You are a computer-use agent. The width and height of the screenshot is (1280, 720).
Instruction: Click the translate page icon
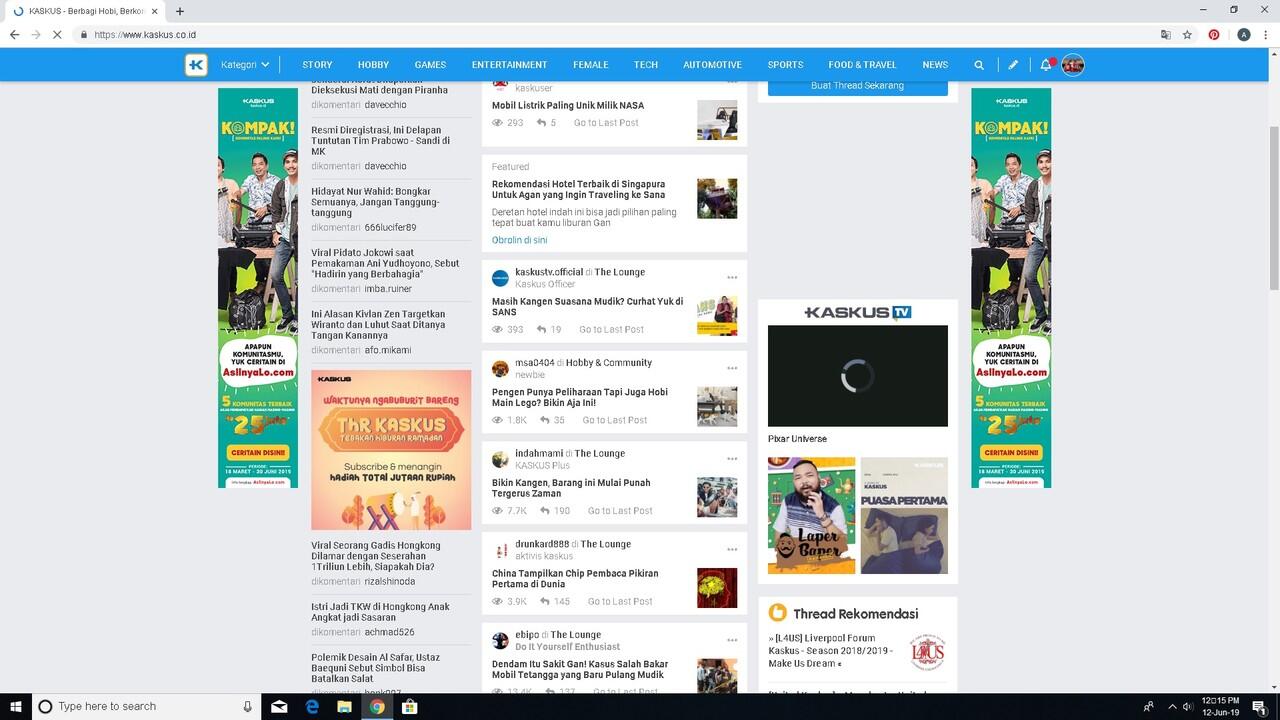(1165, 34)
